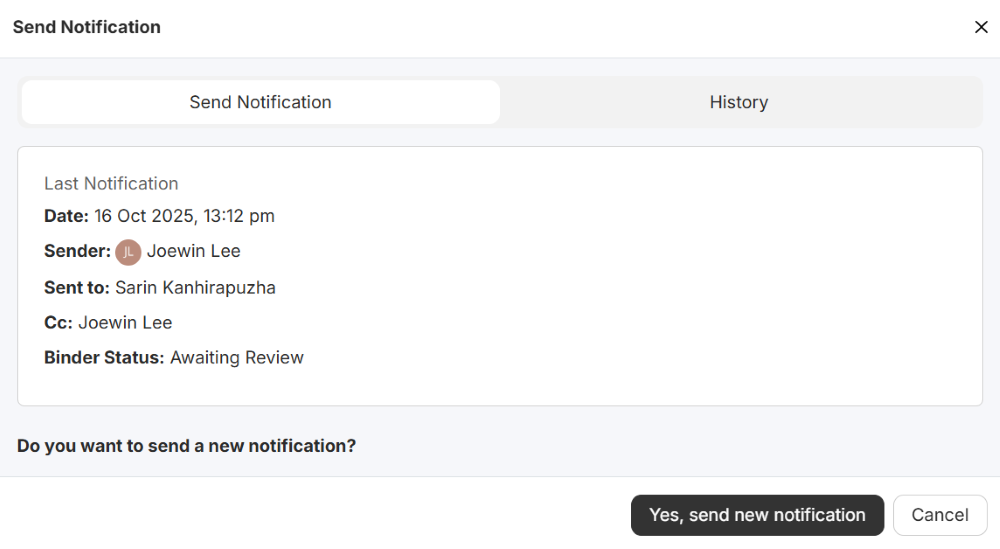Click recipient name Sarin Kanhirapuzha
Image resolution: width=1000 pixels, height=549 pixels.
click(195, 288)
